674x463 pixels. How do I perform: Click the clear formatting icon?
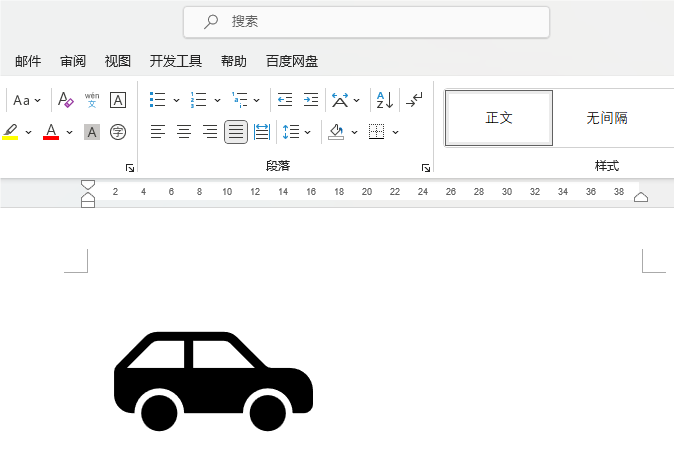pos(66,100)
